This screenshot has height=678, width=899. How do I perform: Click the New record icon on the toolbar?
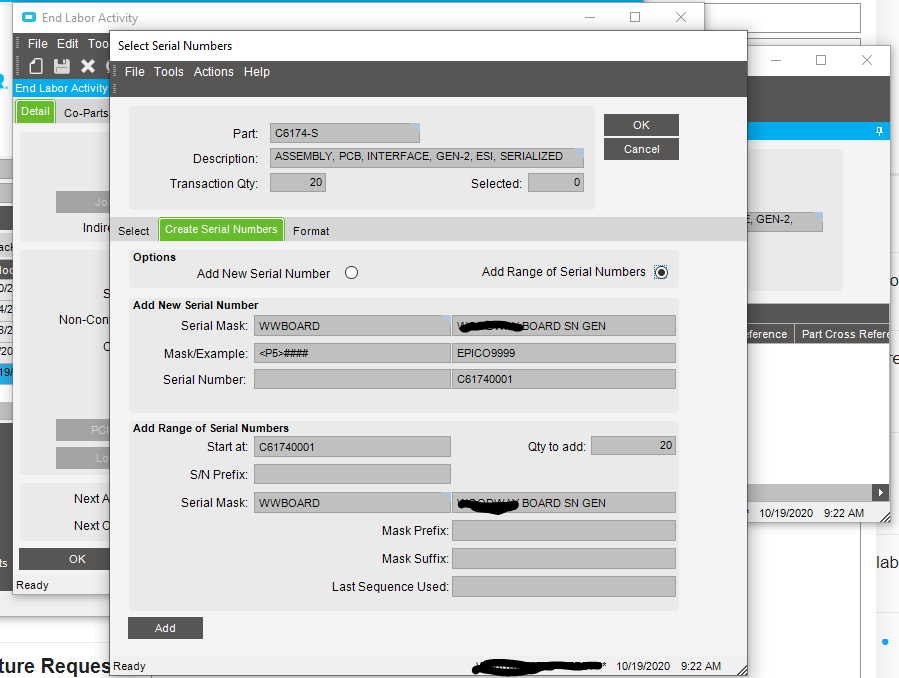(34, 65)
